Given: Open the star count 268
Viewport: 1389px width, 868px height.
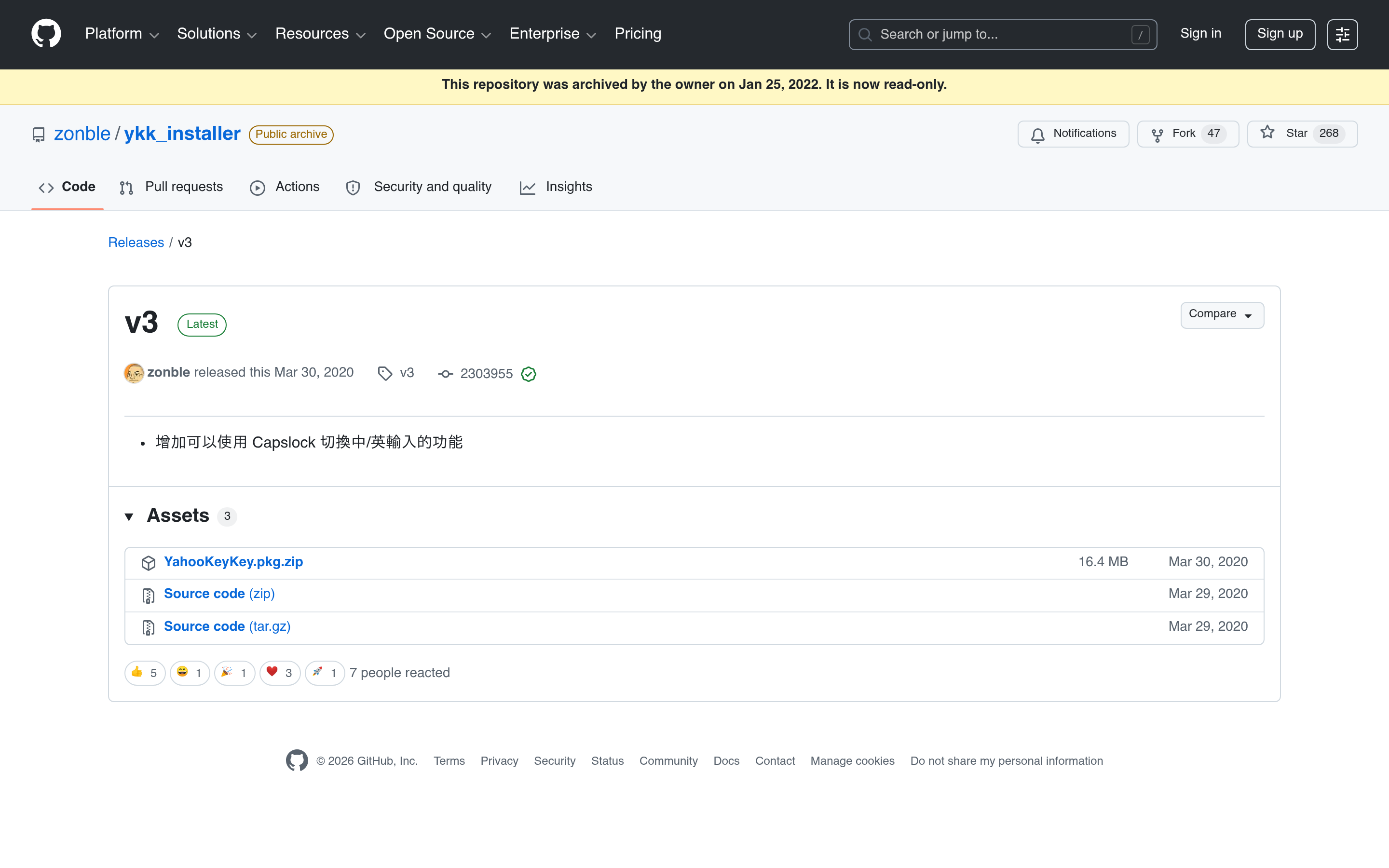Looking at the screenshot, I should point(1328,134).
